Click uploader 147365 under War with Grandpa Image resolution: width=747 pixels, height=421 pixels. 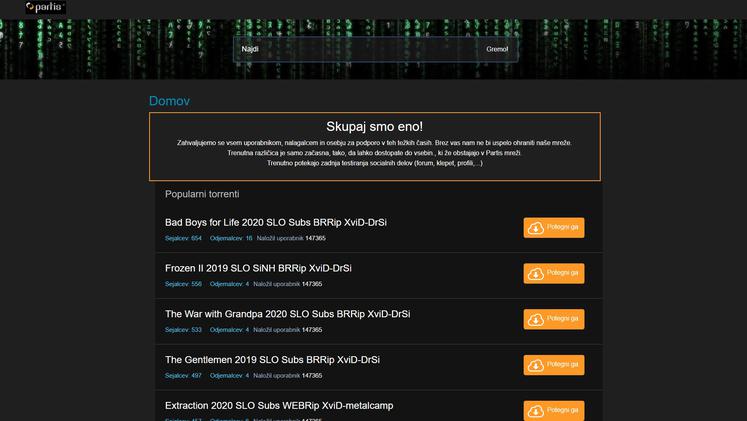[x=312, y=330]
